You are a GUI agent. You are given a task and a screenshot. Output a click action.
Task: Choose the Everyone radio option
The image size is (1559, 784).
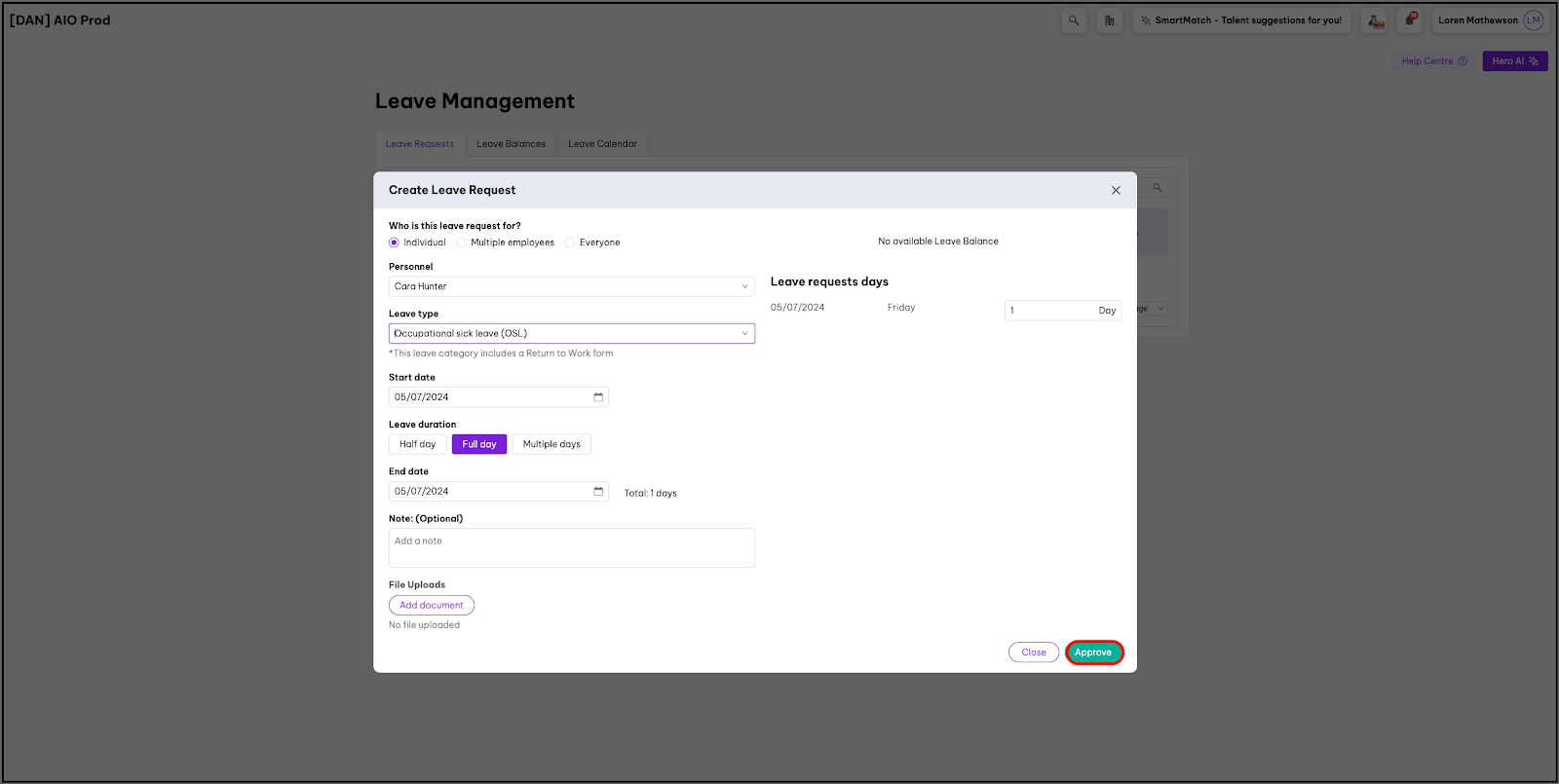570,243
